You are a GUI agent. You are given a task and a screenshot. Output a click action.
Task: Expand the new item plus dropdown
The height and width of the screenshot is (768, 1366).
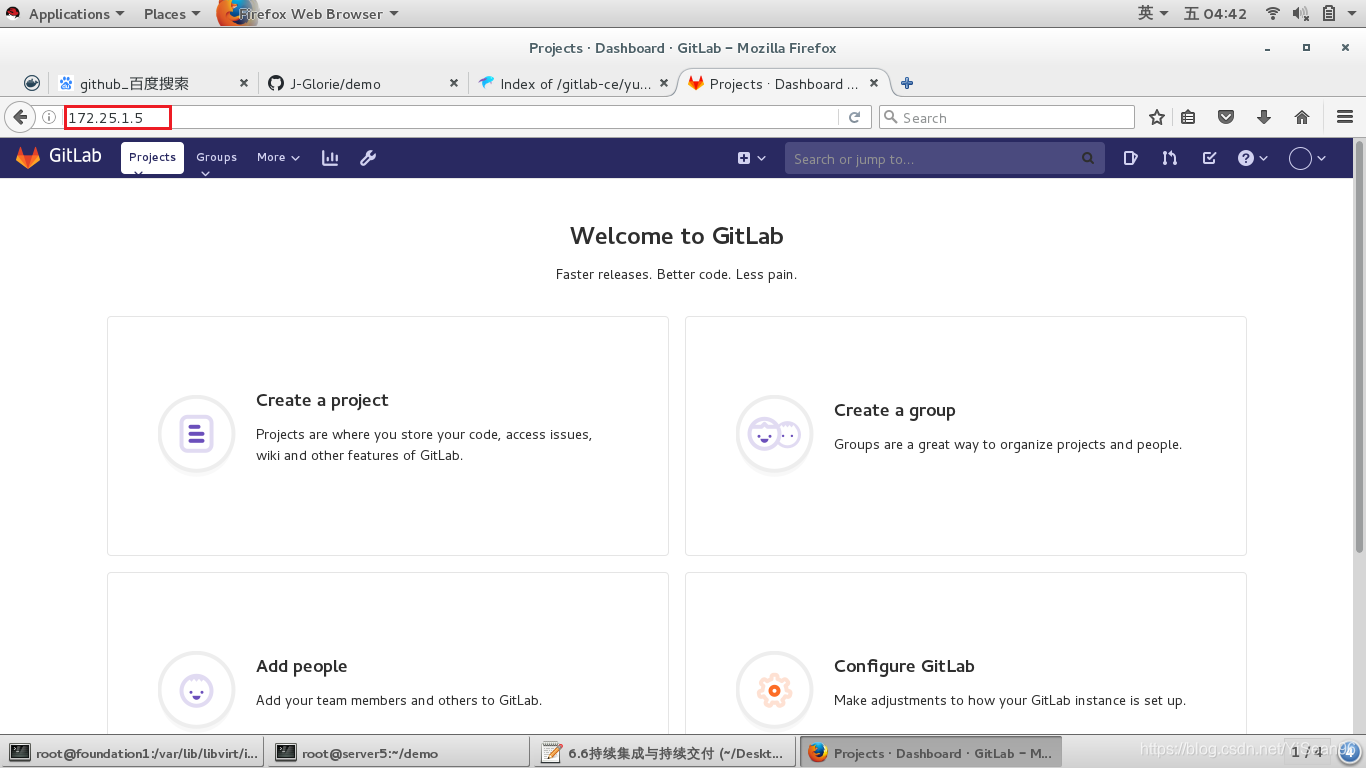coord(751,158)
